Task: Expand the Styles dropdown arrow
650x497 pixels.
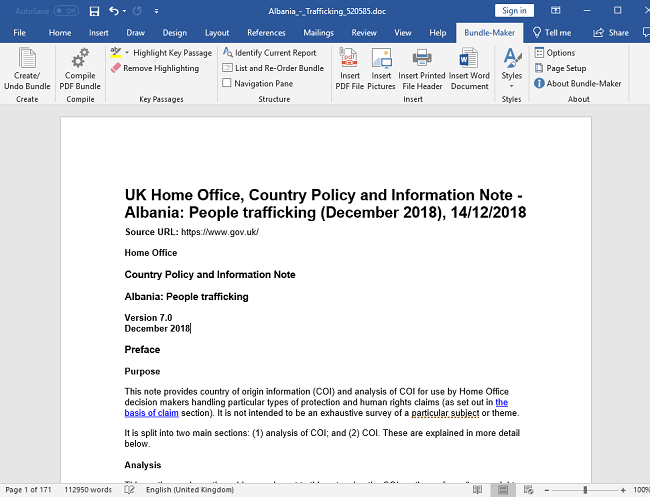Action: 512,86
